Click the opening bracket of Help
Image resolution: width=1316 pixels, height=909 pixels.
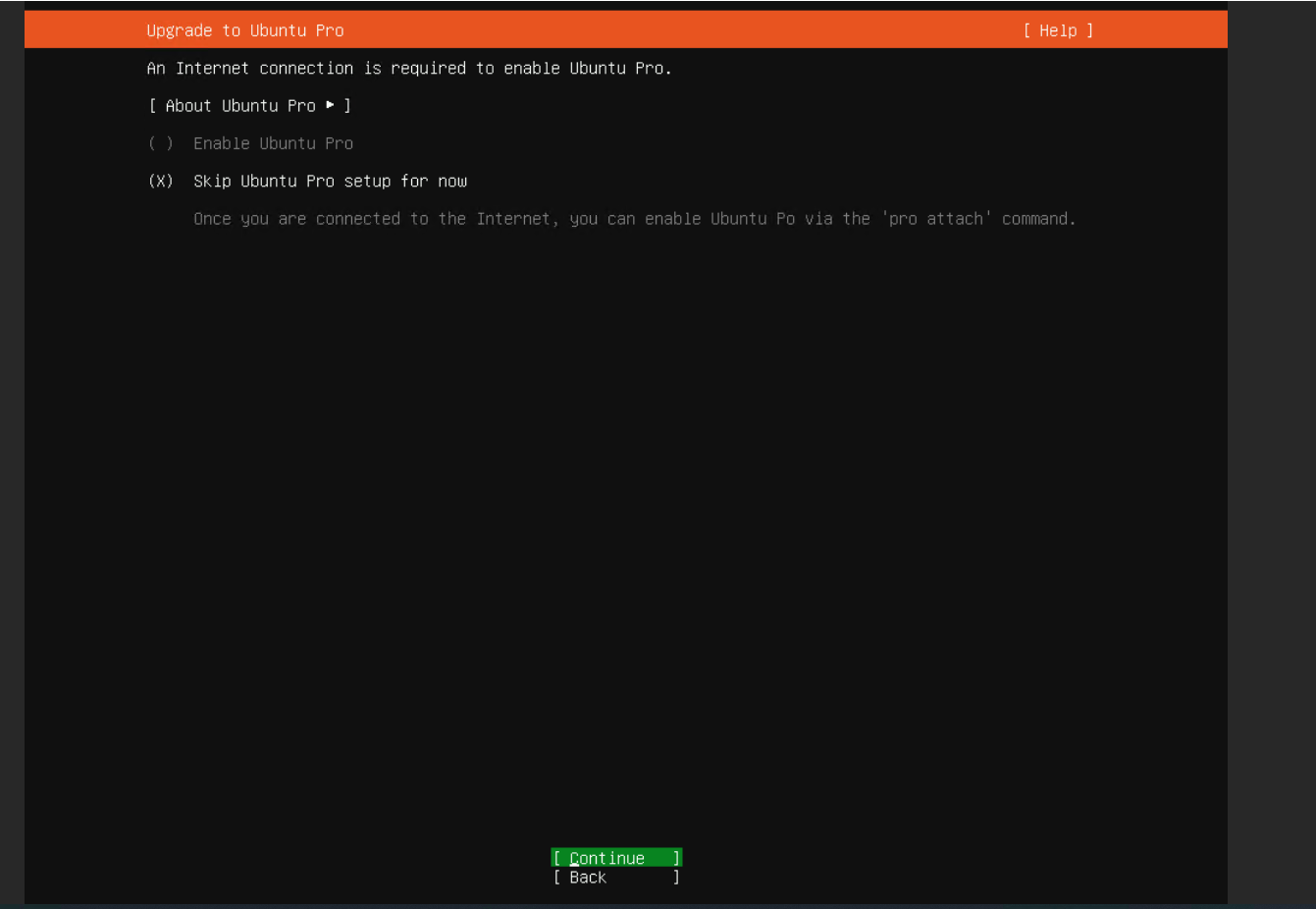tap(1026, 30)
